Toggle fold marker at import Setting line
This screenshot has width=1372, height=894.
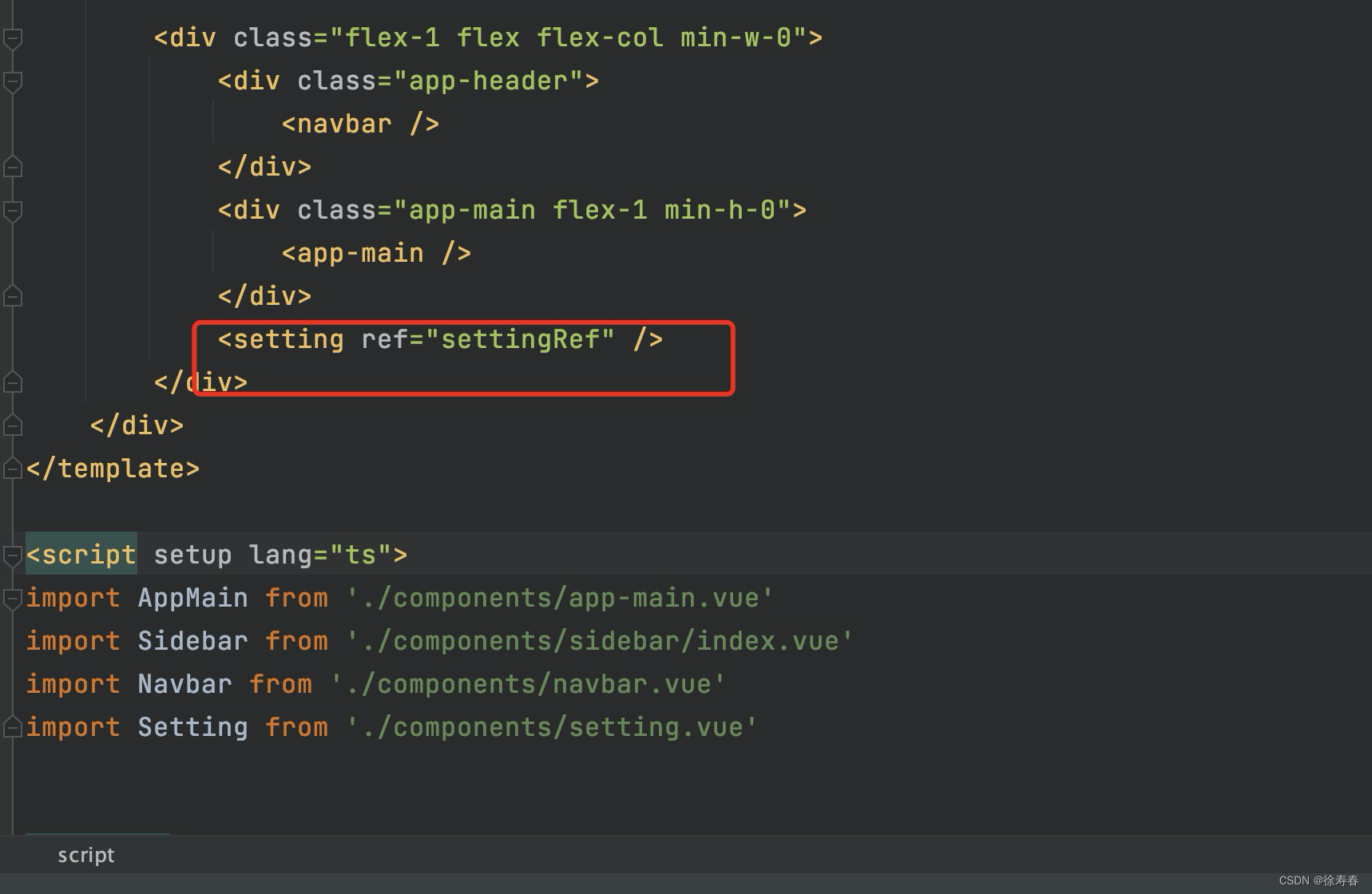(12, 728)
